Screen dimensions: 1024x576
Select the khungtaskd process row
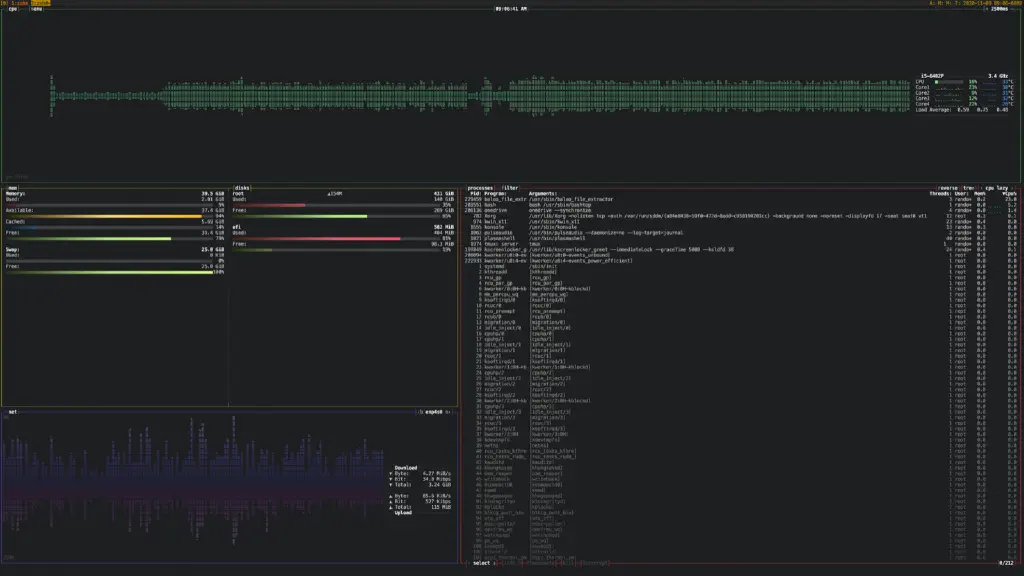tap(740, 468)
